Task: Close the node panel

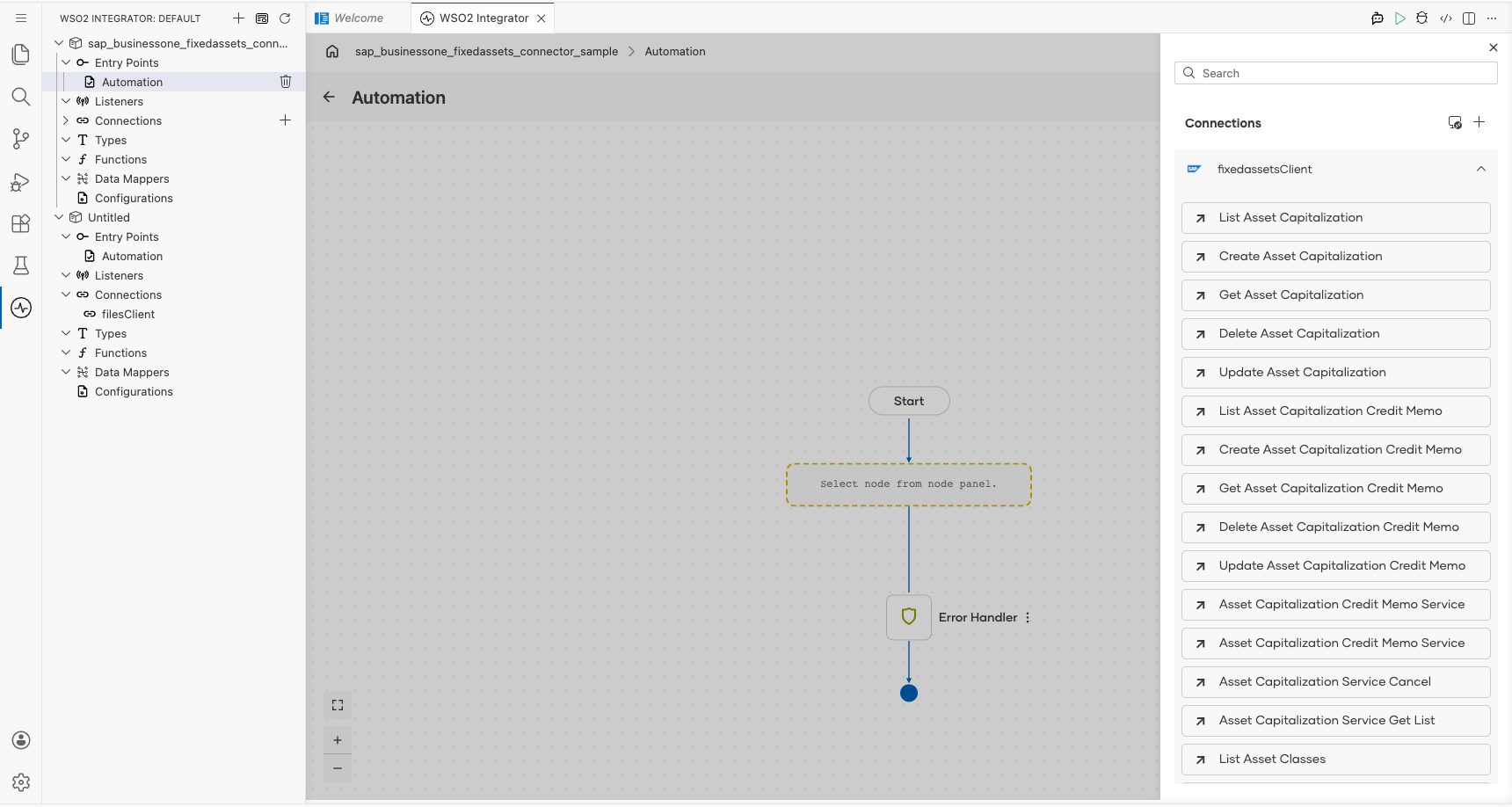Action: tap(1494, 47)
